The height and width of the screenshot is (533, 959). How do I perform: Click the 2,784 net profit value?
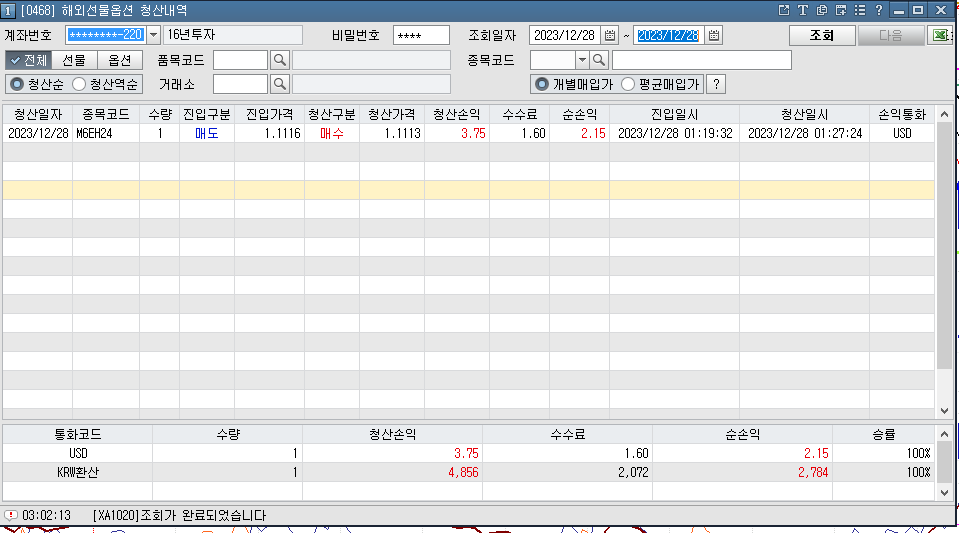(813, 472)
